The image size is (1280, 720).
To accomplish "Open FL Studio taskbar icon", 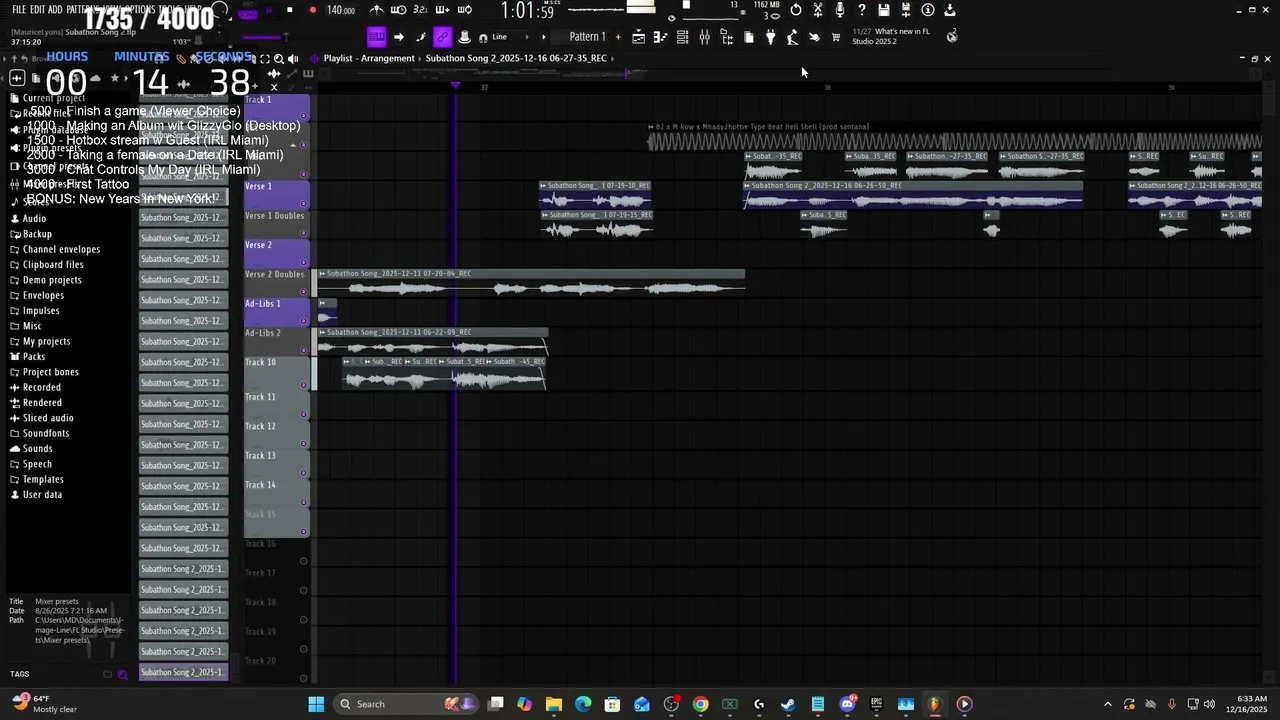I will (934, 704).
